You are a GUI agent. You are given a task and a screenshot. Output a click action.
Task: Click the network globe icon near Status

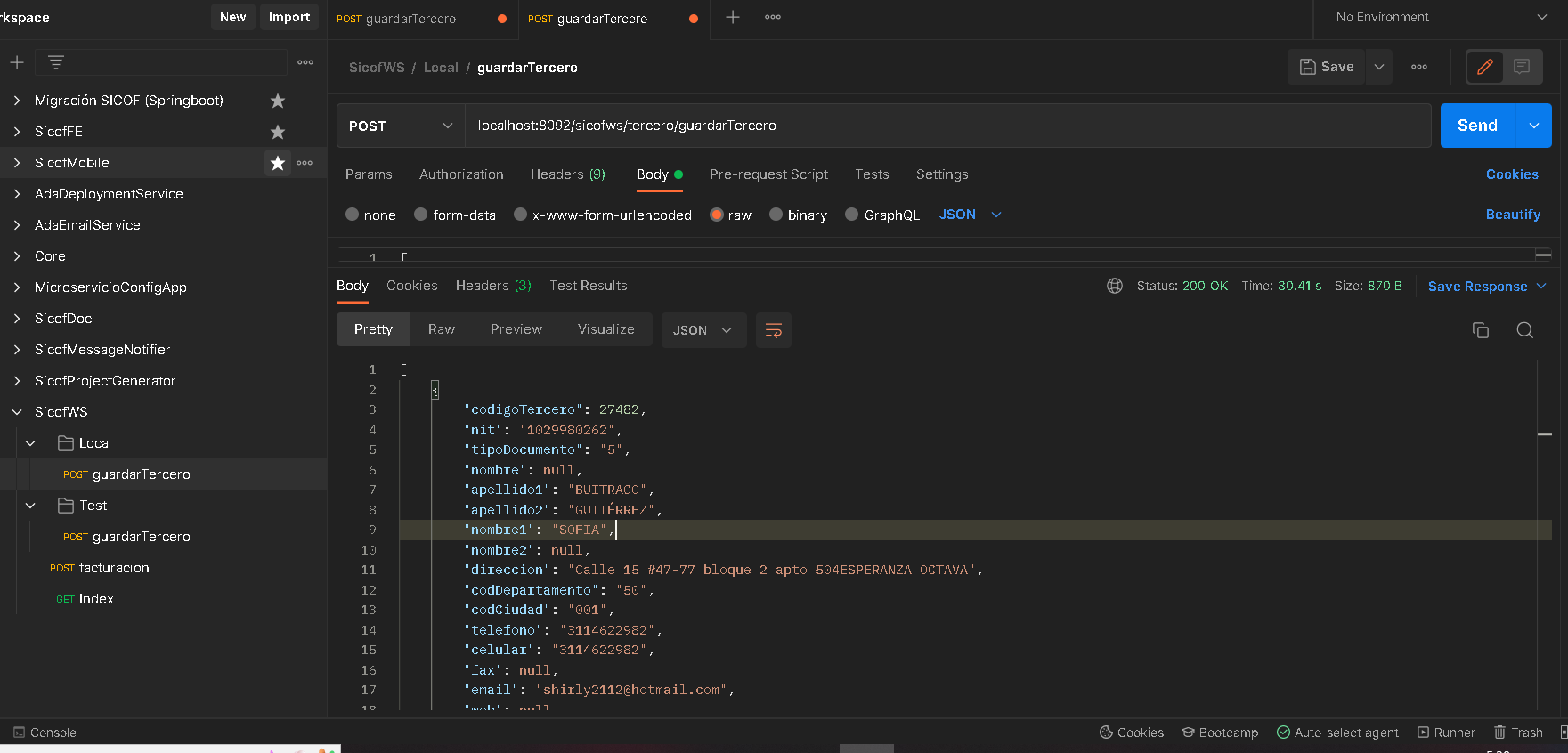(x=1114, y=286)
